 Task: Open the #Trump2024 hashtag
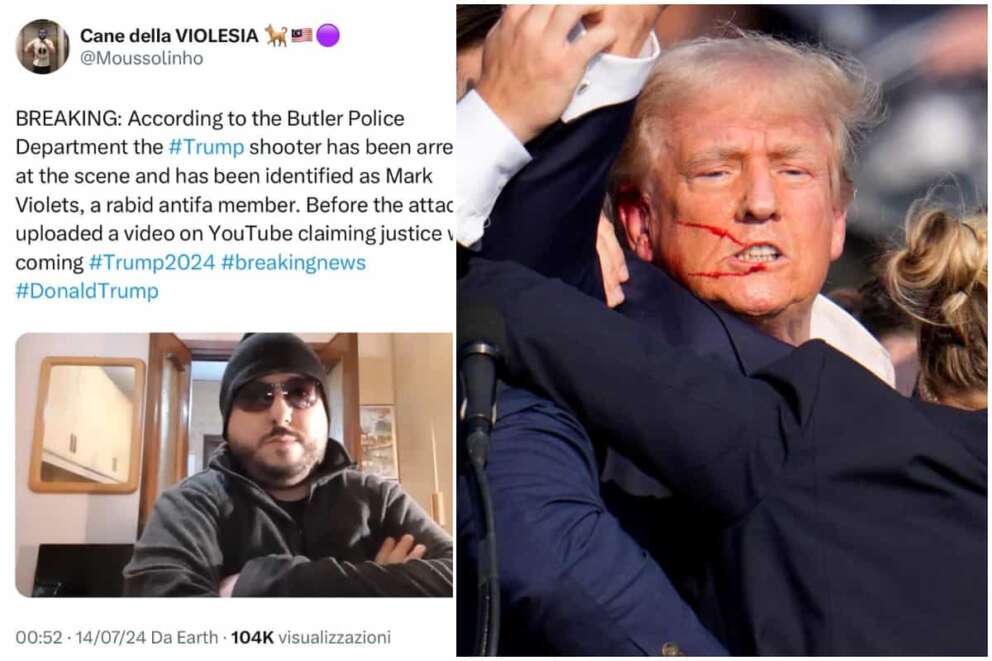coord(152,262)
